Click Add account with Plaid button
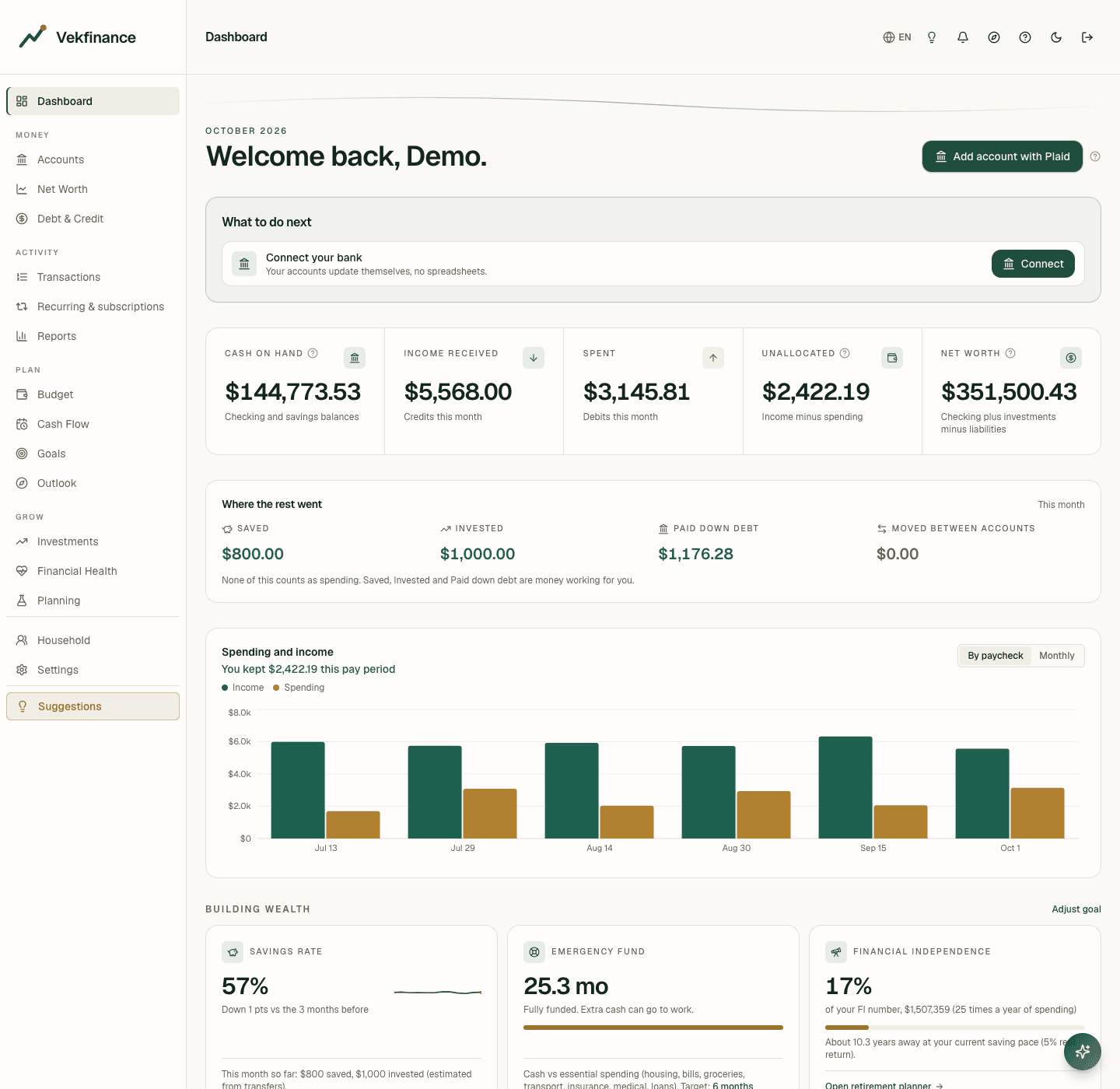This screenshot has height=1089, width=1120. point(1003,156)
